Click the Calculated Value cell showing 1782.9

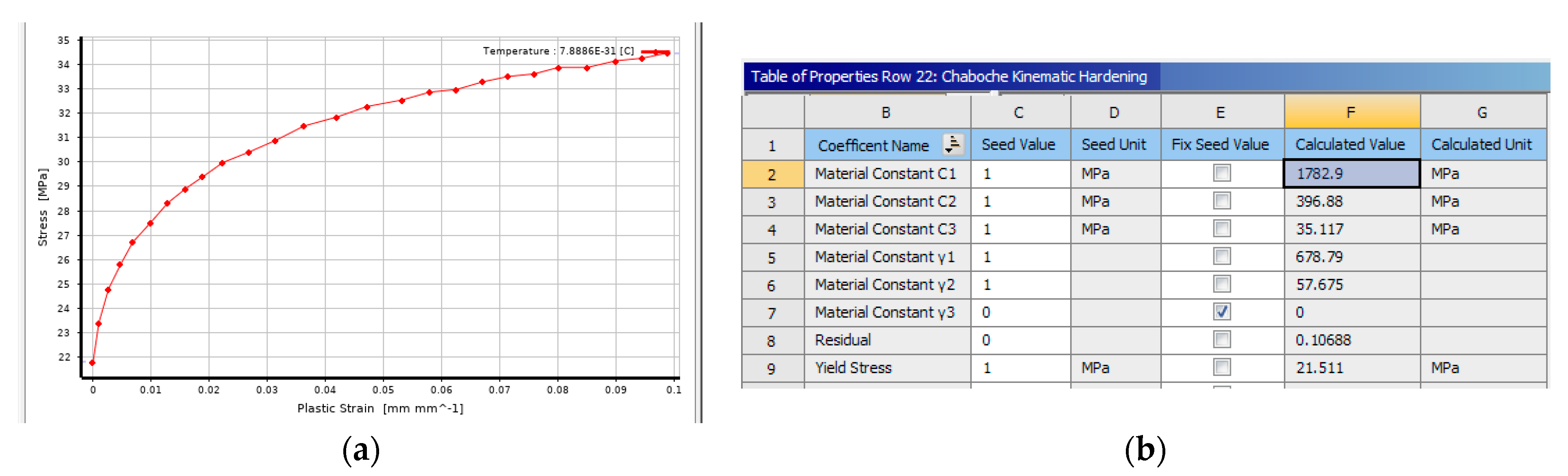[x=1351, y=174]
